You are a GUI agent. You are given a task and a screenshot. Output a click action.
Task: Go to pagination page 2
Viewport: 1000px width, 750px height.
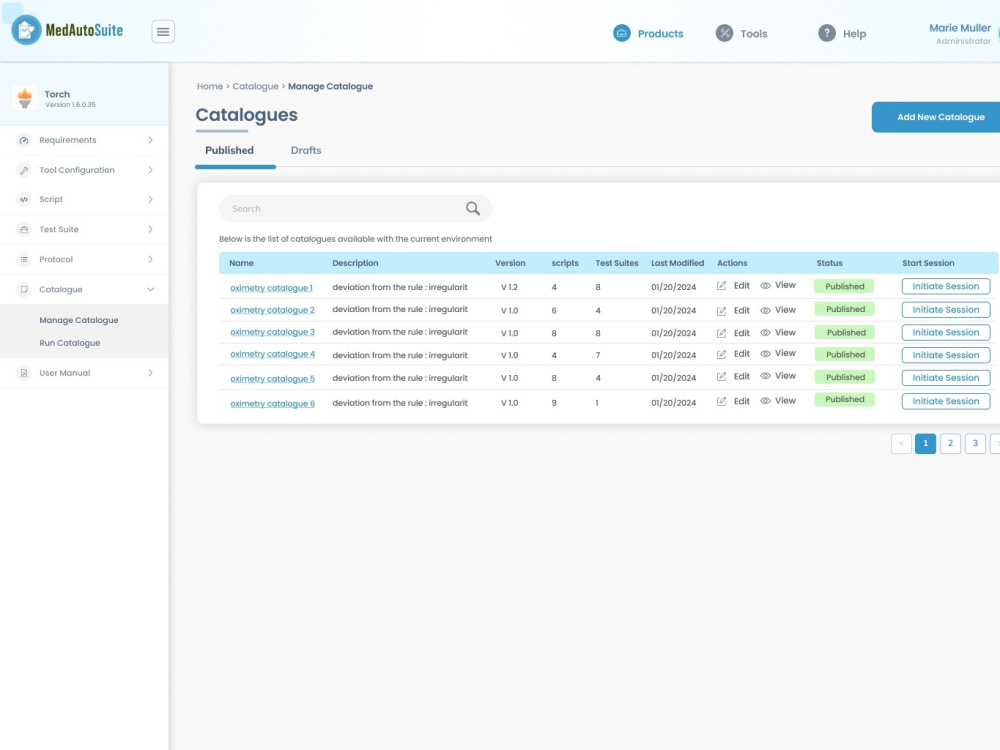pyautogui.click(x=950, y=443)
